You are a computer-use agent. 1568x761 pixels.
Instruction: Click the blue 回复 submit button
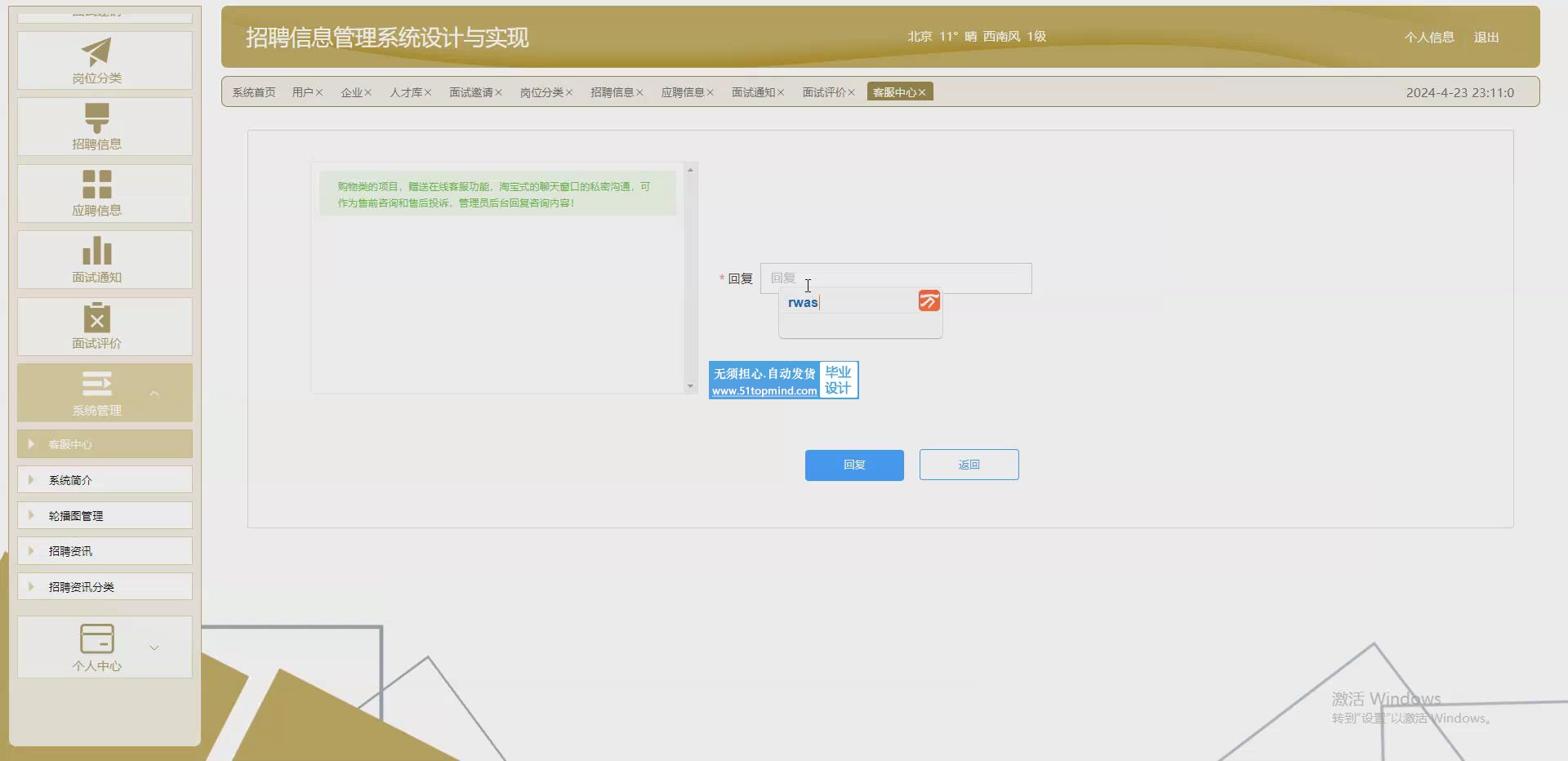click(854, 465)
